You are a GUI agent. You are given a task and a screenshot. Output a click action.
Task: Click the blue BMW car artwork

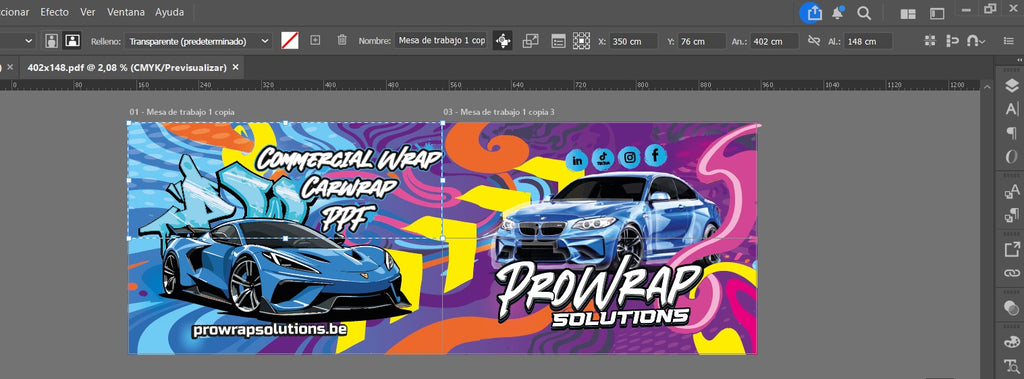tap(606, 219)
